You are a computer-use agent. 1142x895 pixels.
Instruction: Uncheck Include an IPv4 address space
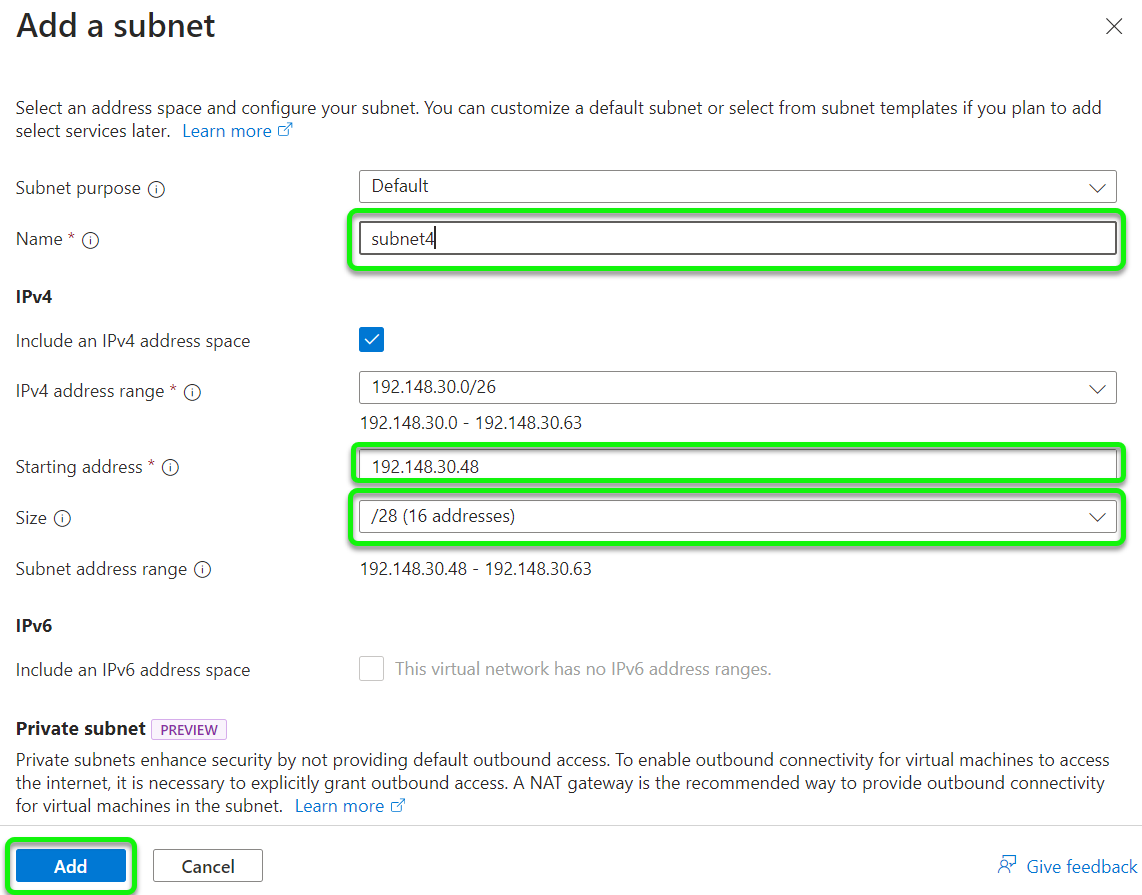[x=371, y=339]
